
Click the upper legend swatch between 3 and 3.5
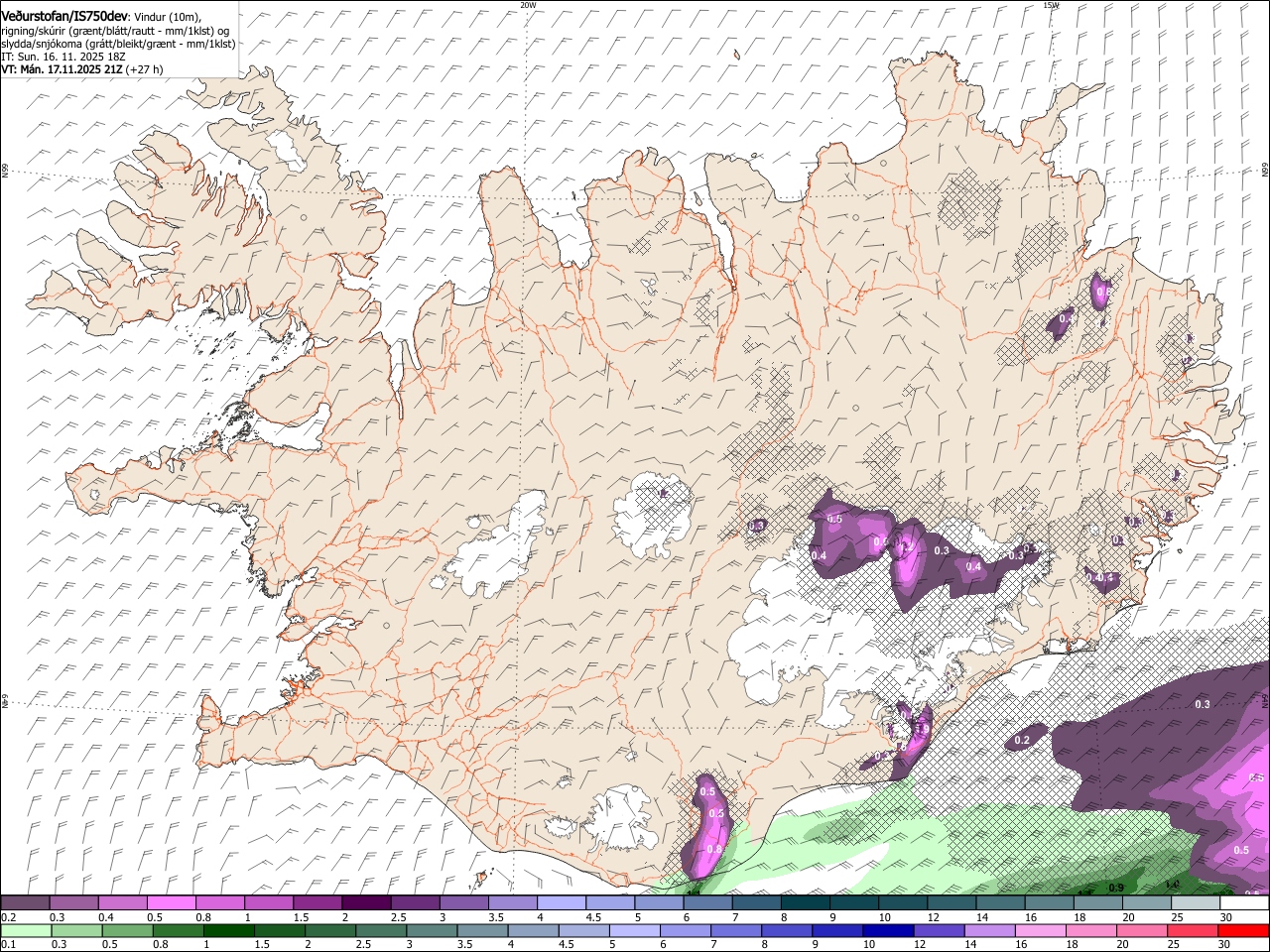coord(463,903)
